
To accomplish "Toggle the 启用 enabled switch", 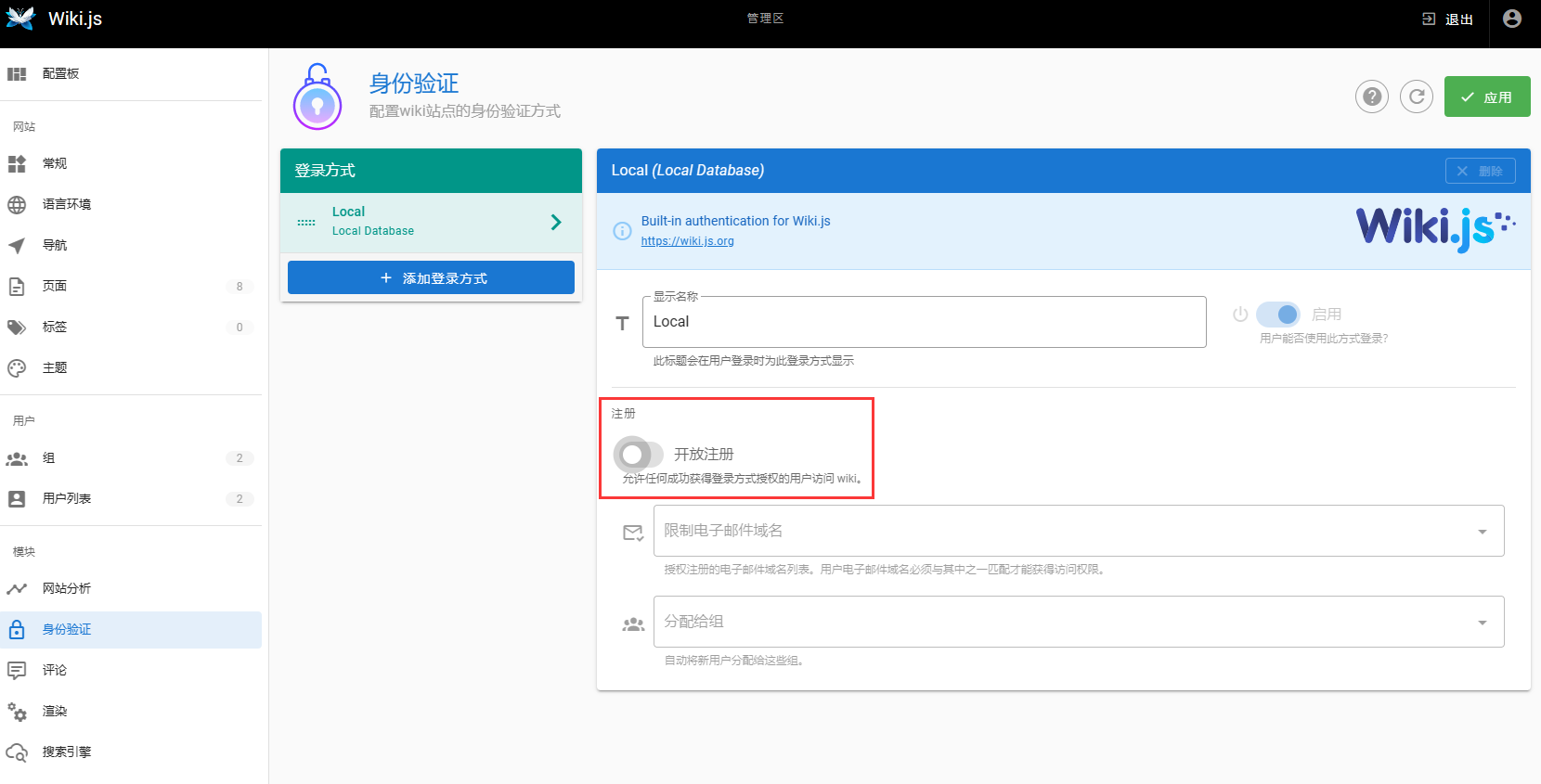I will click(x=1278, y=315).
